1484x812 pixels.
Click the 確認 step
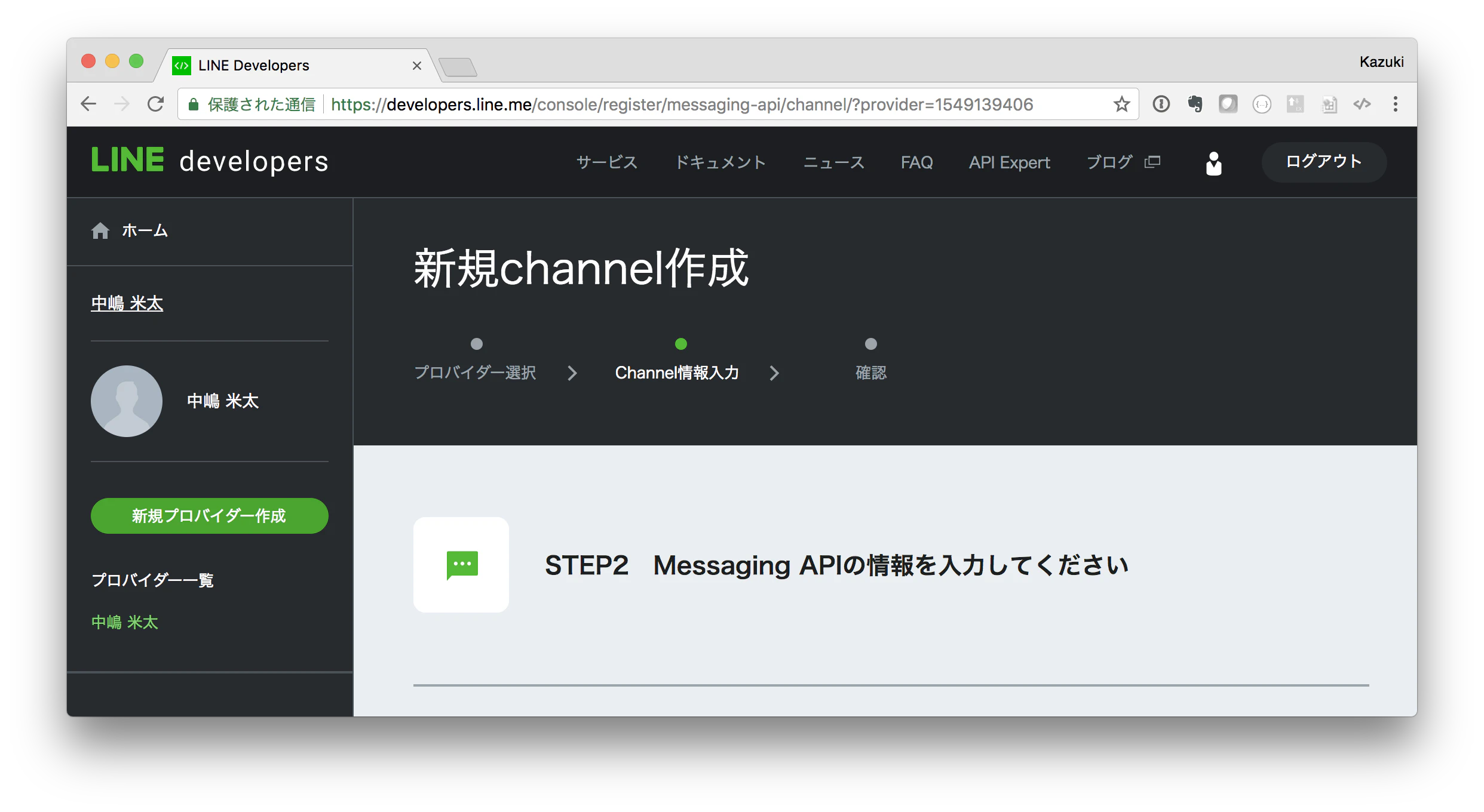(871, 373)
